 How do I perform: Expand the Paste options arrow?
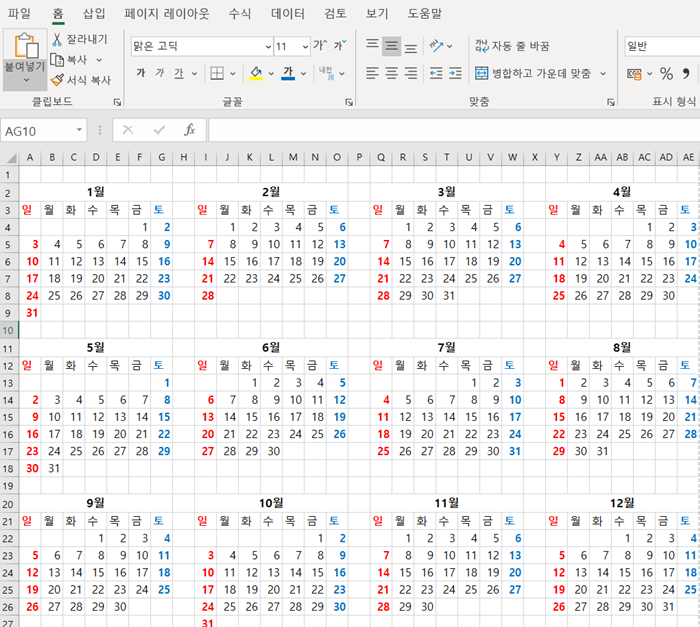(26, 80)
